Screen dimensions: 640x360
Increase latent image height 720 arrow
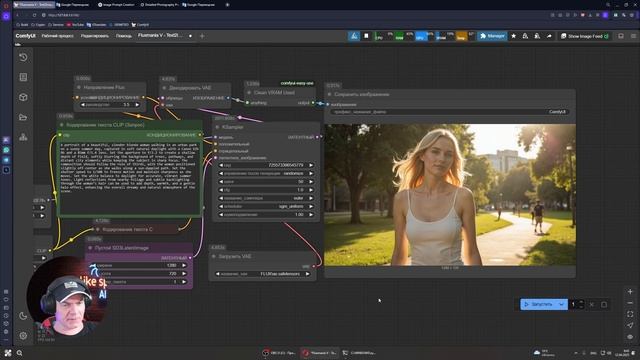(x=184, y=273)
